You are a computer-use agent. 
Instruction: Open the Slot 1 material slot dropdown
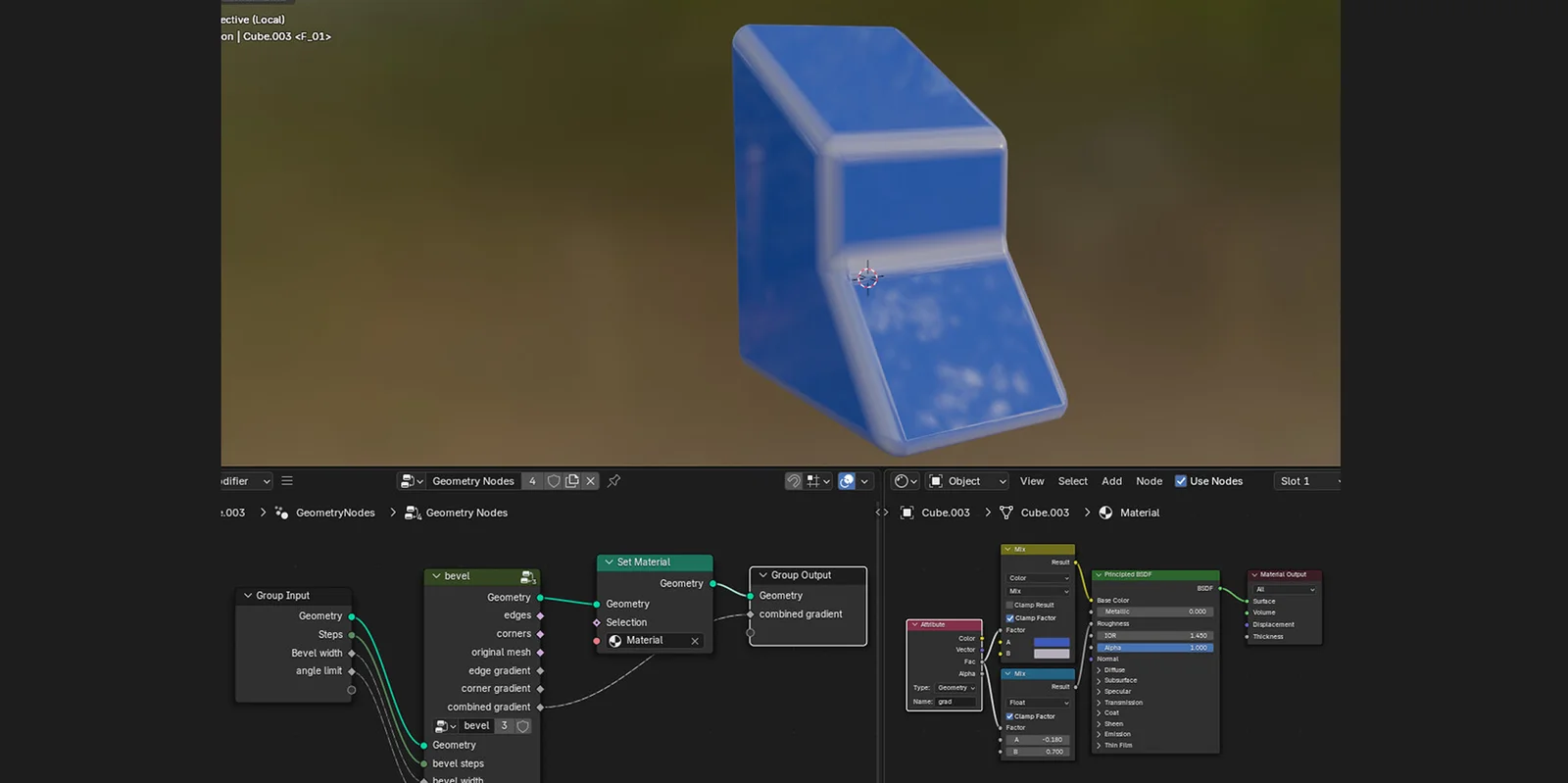tap(1308, 481)
